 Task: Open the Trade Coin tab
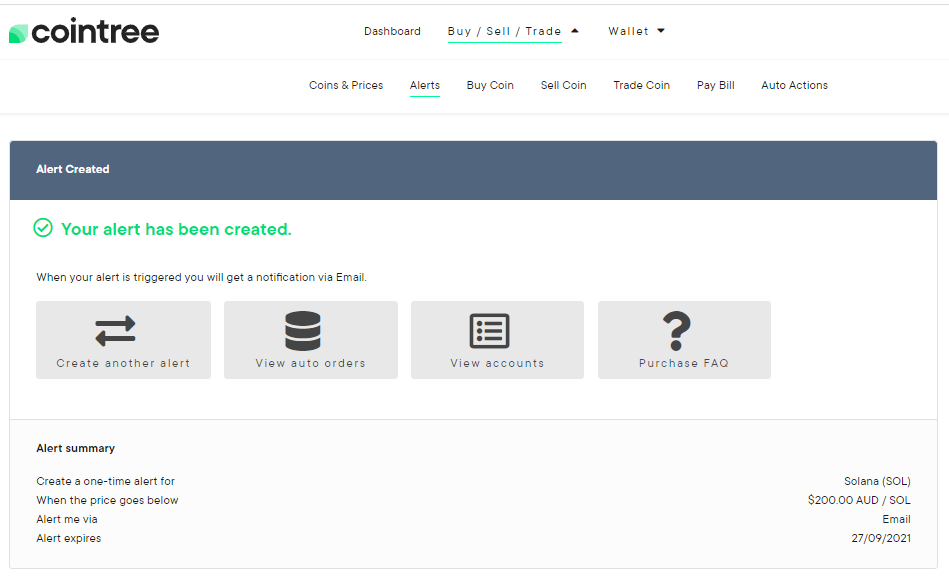click(642, 85)
